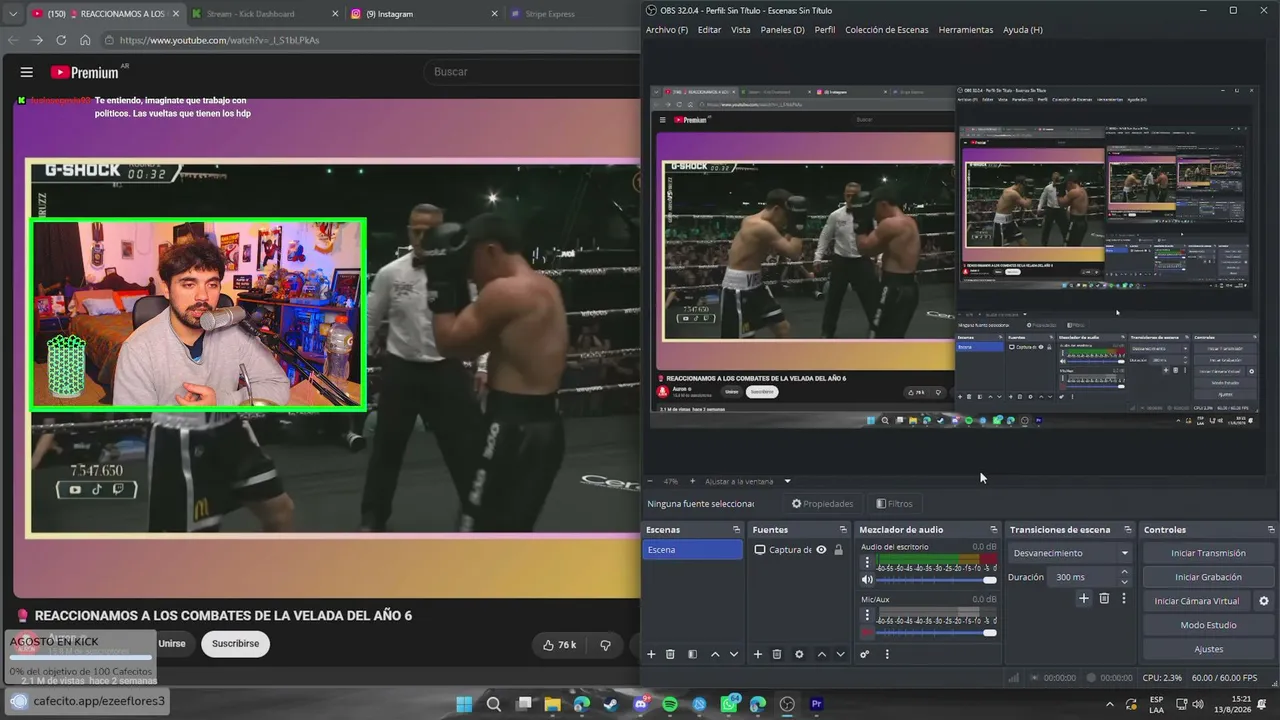Open Spotify from taskbar

point(670,704)
